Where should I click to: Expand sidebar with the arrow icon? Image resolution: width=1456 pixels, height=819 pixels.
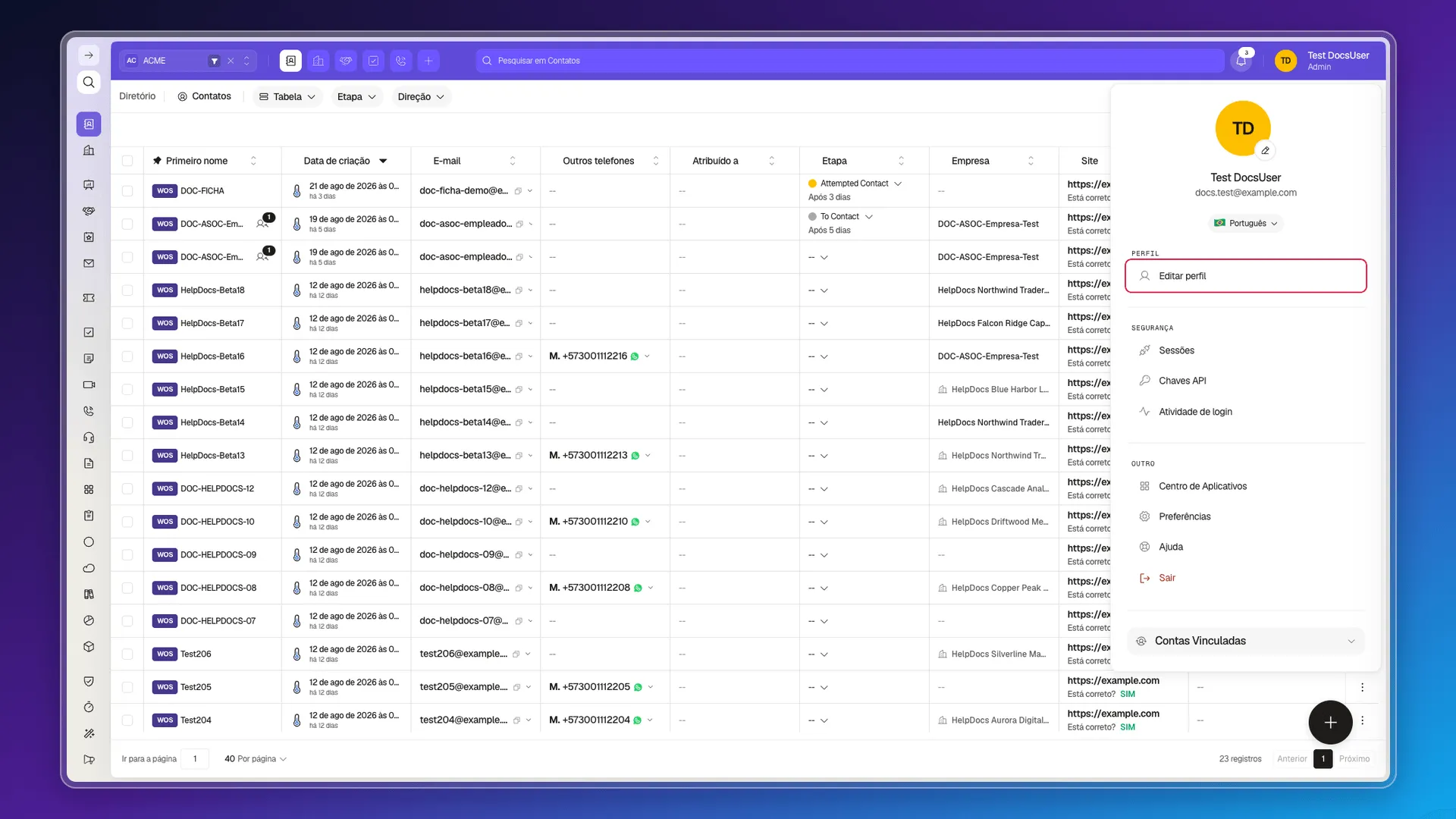tap(89, 55)
